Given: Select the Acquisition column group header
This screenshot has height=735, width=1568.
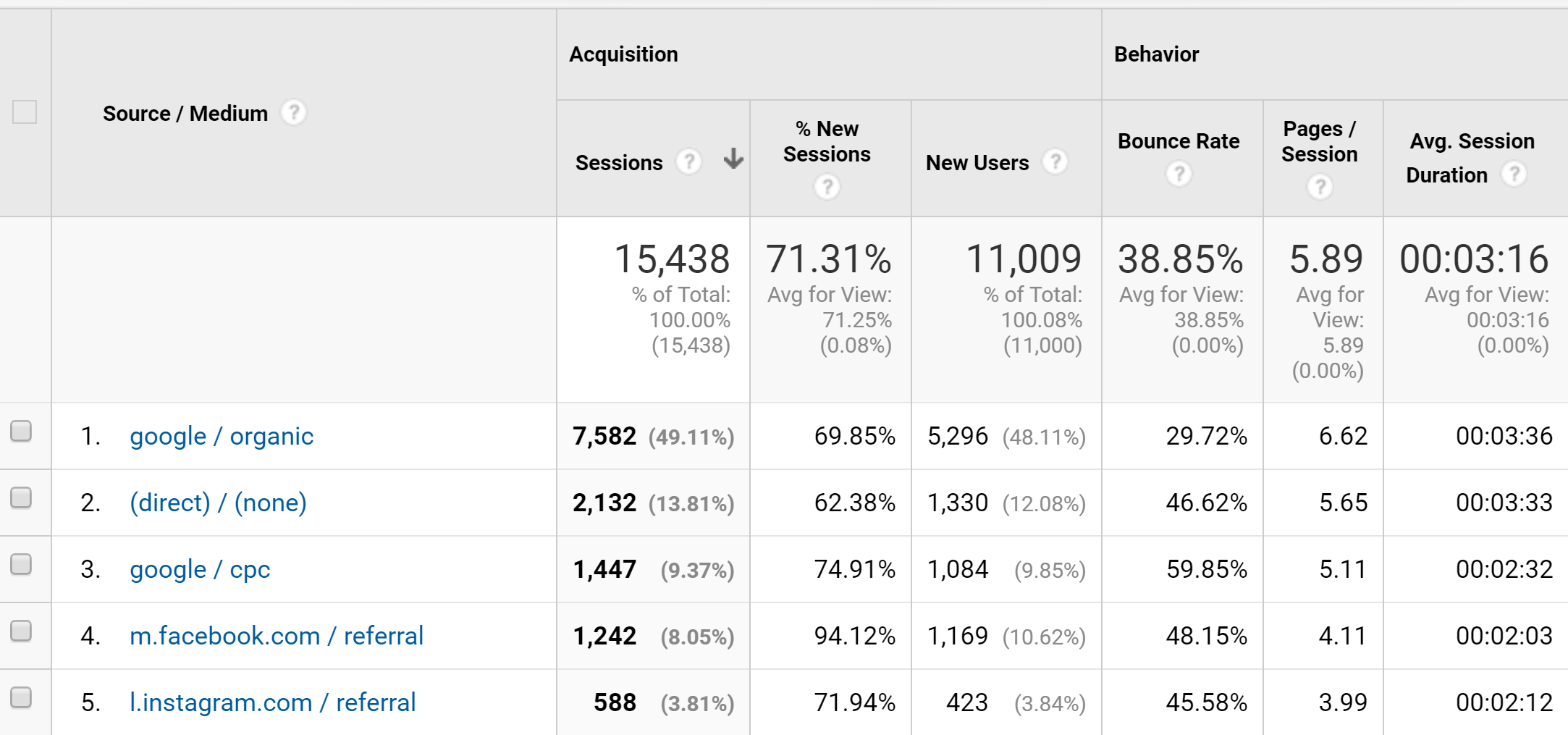Looking at the screenshot, I should (624, 54).
